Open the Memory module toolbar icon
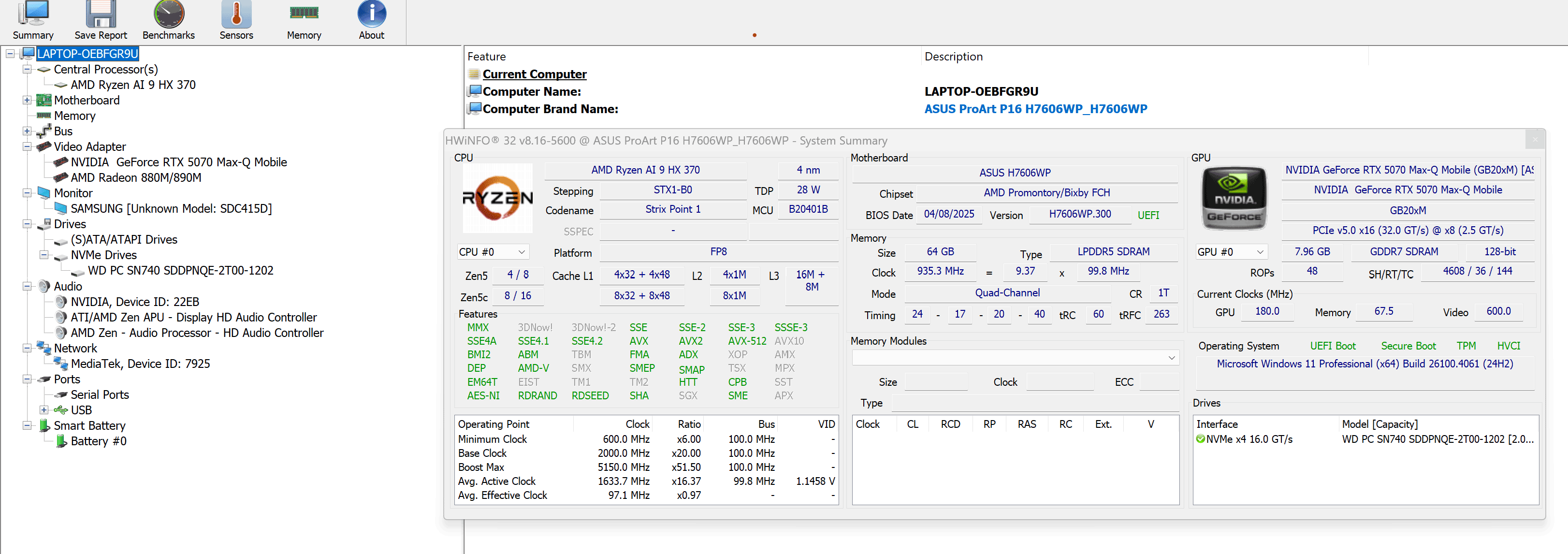 pos(304,13)
